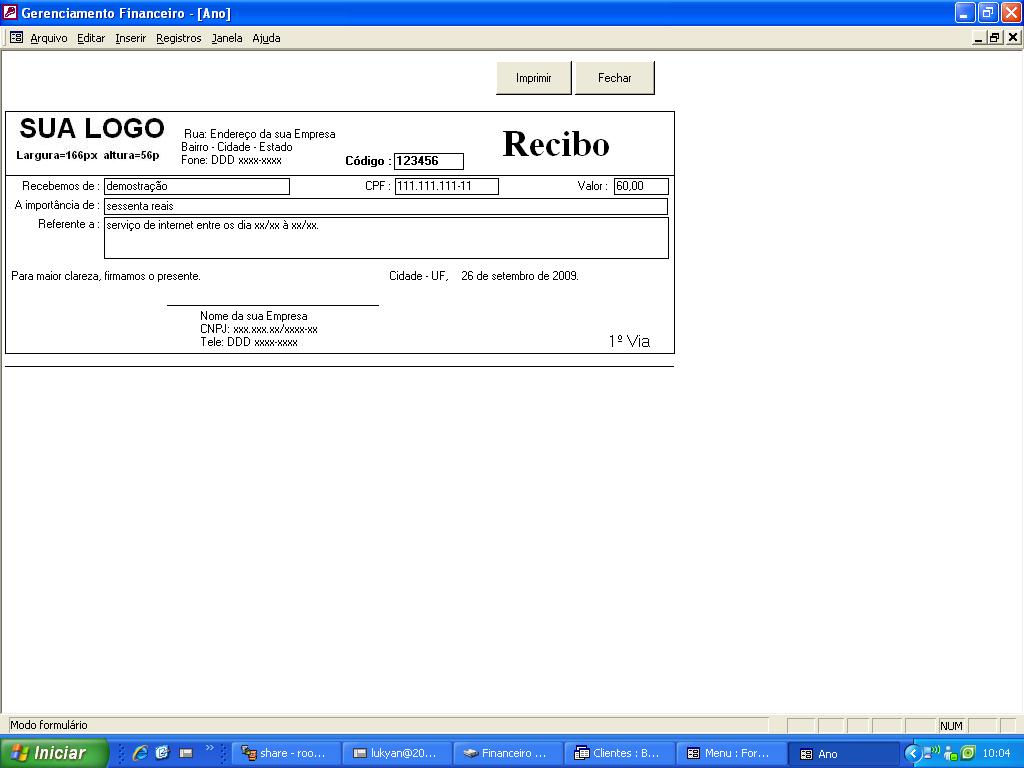Open the Editar menu
Screen dimensions: 1024x768
click(91, 38)
